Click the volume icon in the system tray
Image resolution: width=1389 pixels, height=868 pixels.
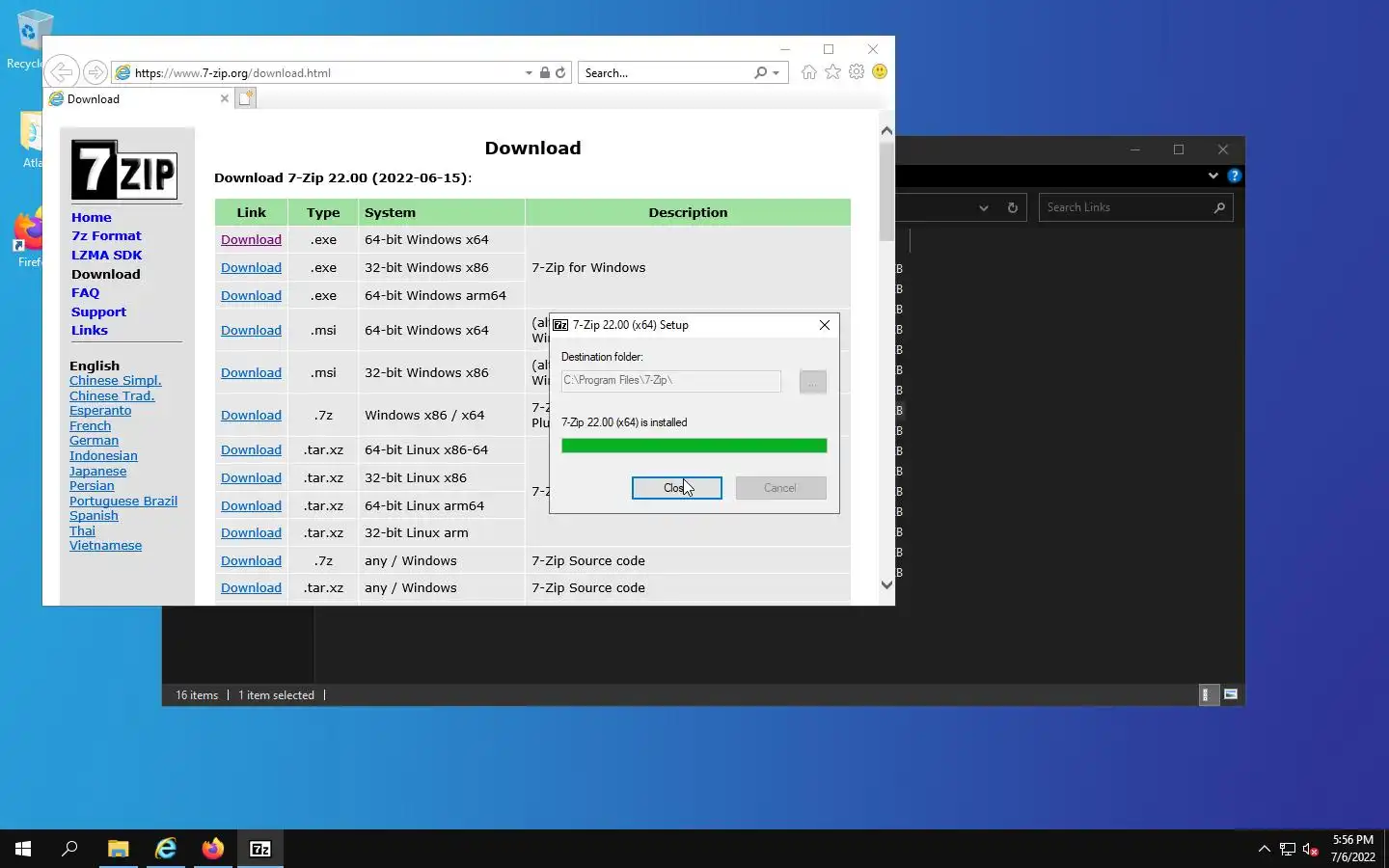[x=1310, y=849]
